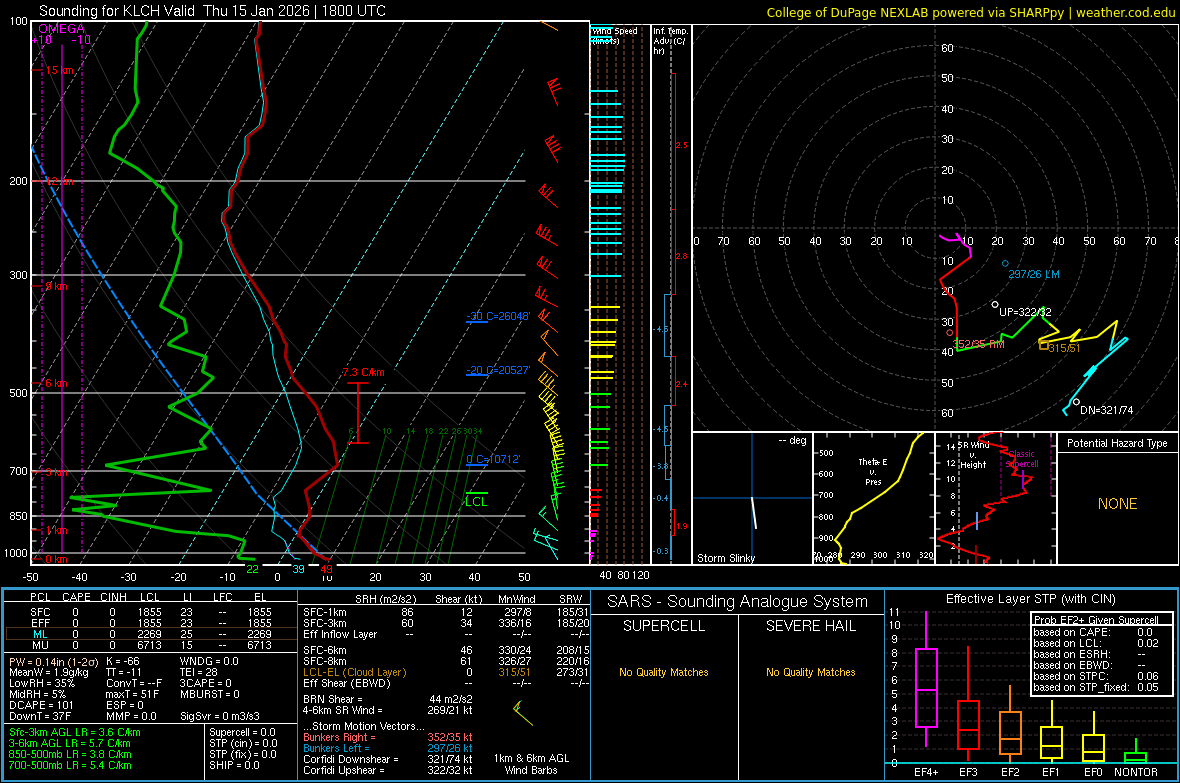The width and height of the screenshot is (1180, 783).
Task: Click the -20 C=20527' level label
Action: 498,370
